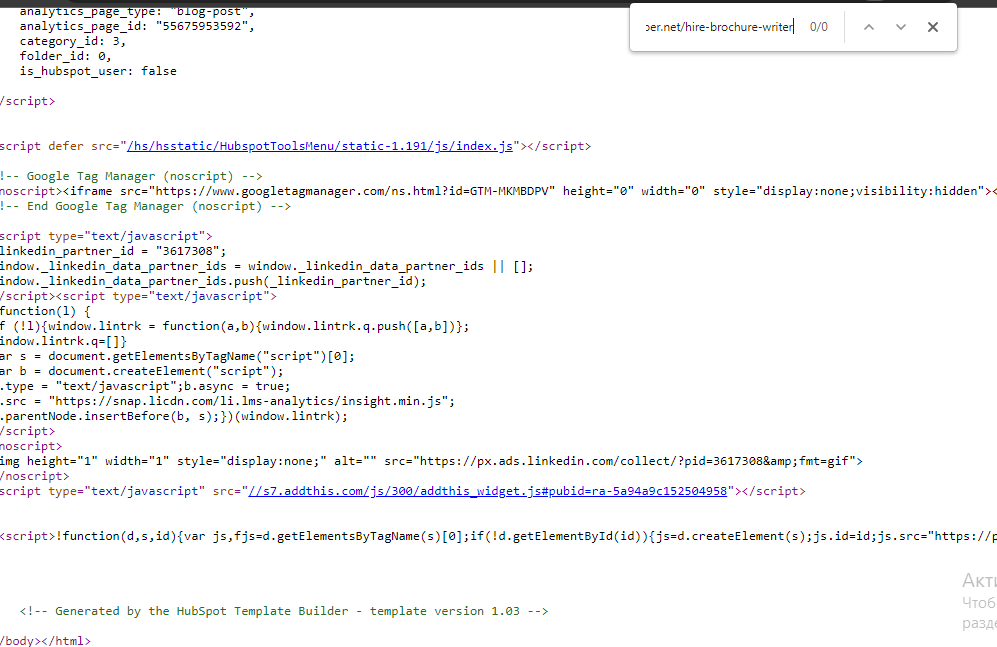Click the document.createElement("script") line

pos(142,371)
